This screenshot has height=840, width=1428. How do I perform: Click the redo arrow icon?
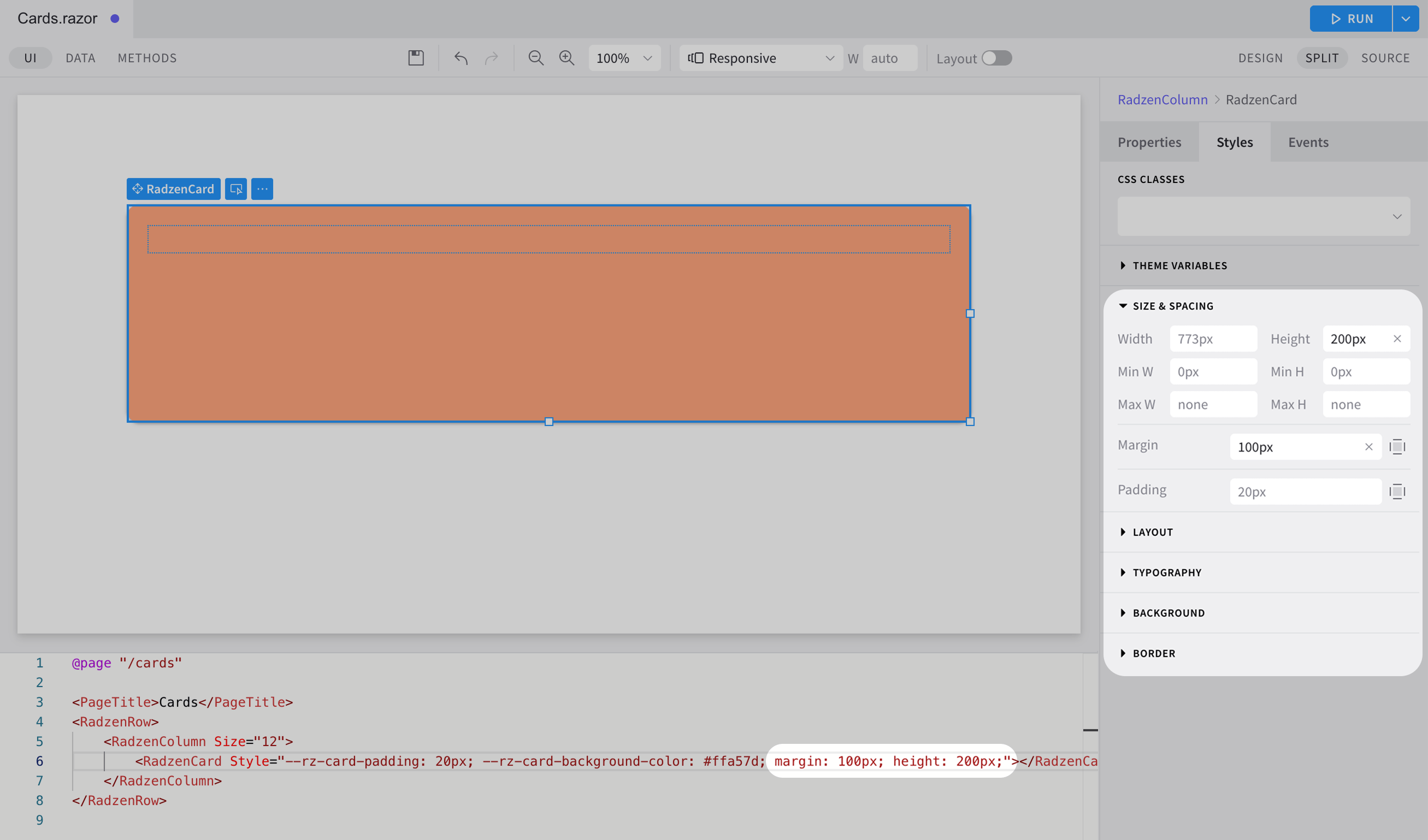(x=491, y=58)
